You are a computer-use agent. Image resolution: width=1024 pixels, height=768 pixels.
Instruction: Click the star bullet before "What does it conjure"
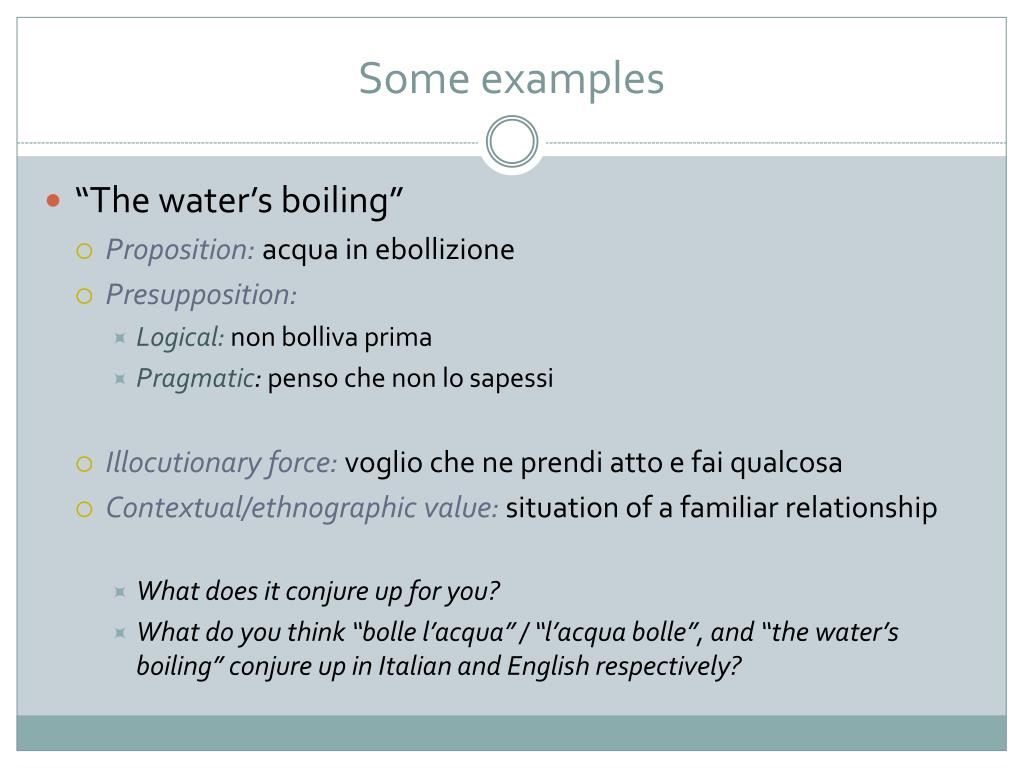[120, 592]
